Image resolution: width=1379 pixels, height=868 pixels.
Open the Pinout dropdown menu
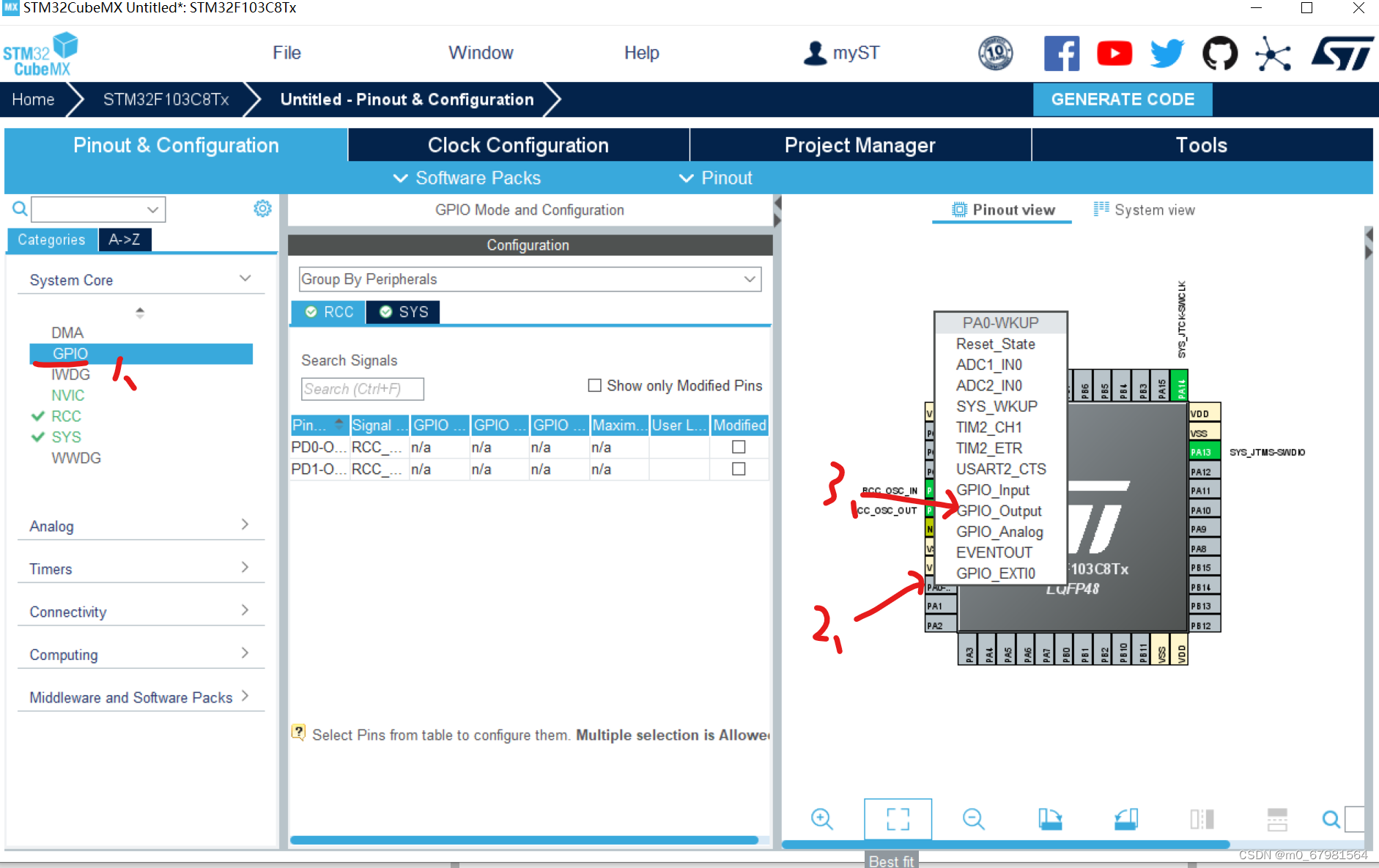click(x=716, y=178)
